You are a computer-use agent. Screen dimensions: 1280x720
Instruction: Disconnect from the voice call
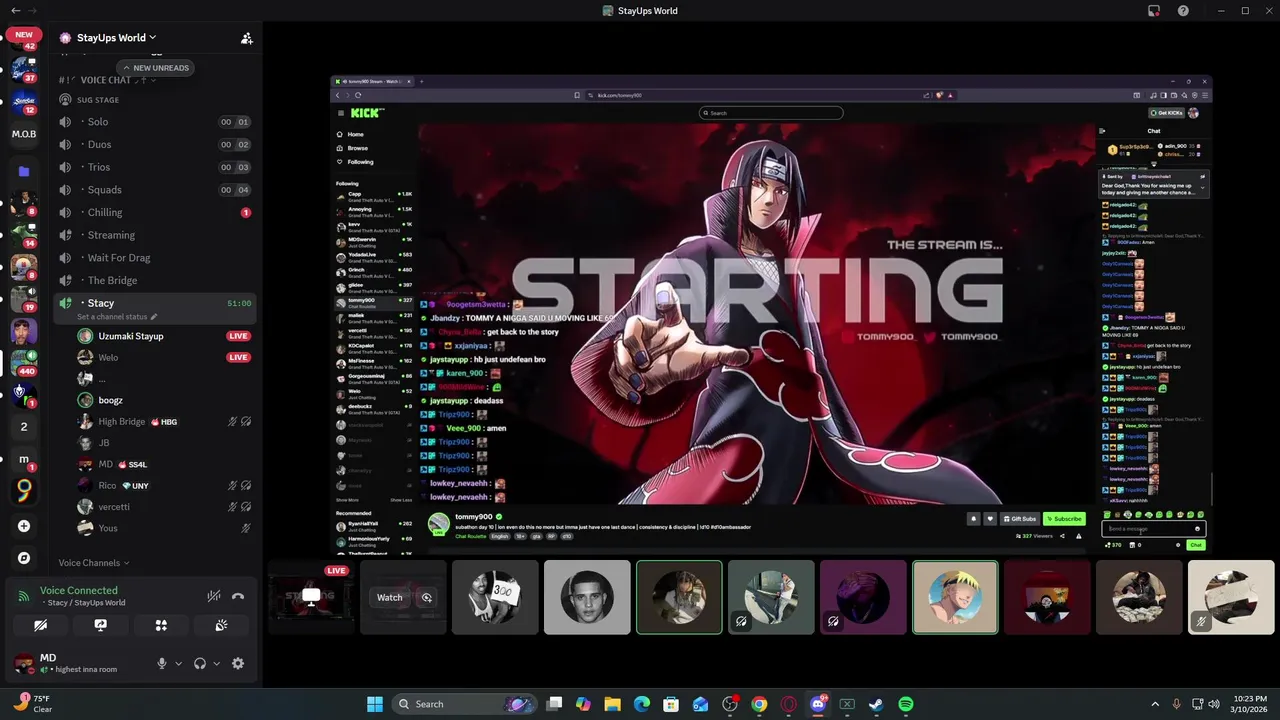tap(238, 596)
